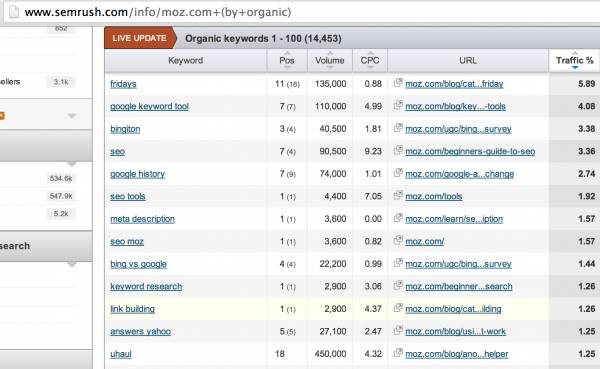This screenshot has height=369, width=600.
Task: Click the 547.9k sidebar value
Action: tap(61, 196)
